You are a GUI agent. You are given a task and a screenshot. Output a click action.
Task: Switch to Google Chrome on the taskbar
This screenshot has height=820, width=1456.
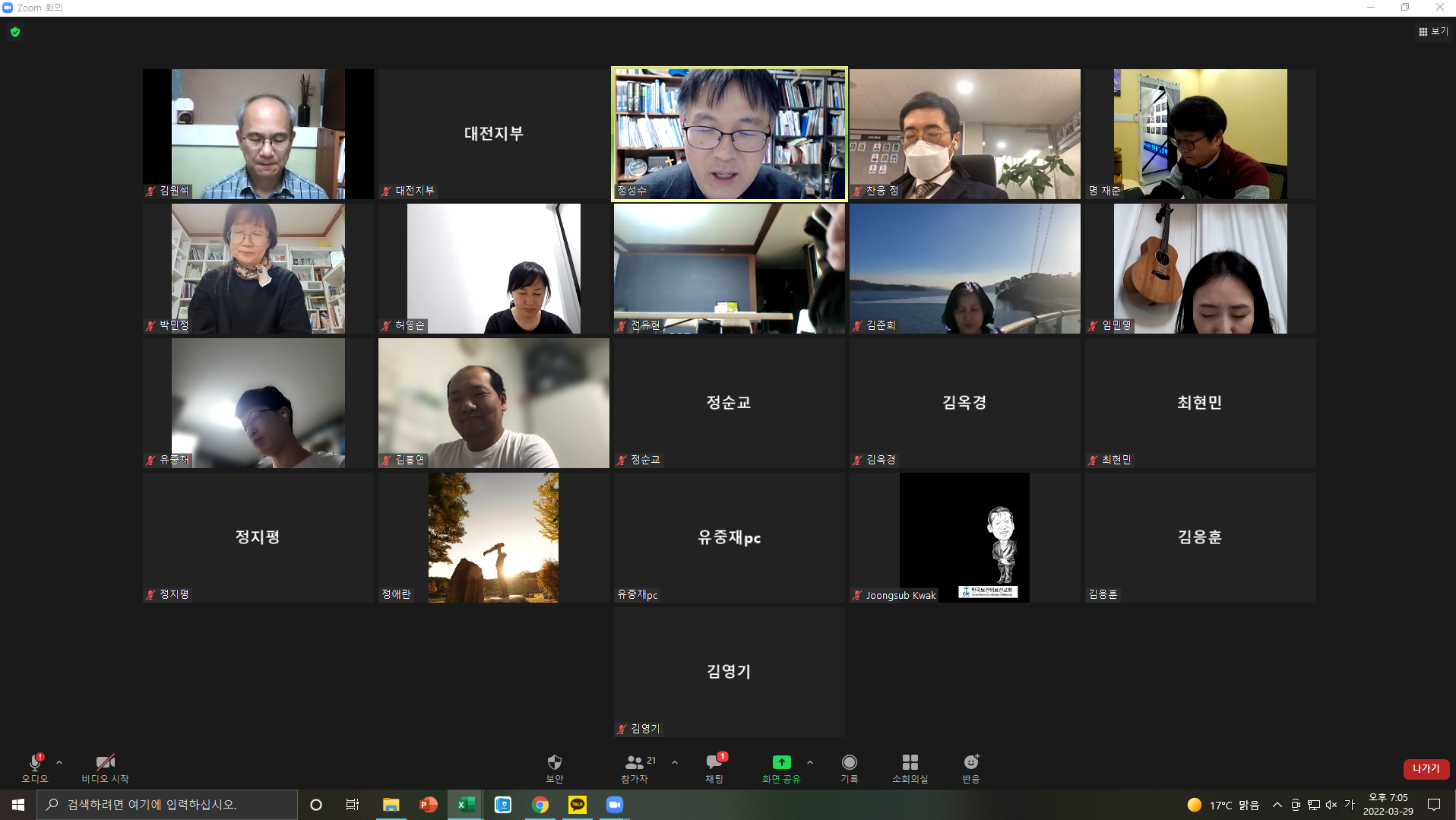540,805
